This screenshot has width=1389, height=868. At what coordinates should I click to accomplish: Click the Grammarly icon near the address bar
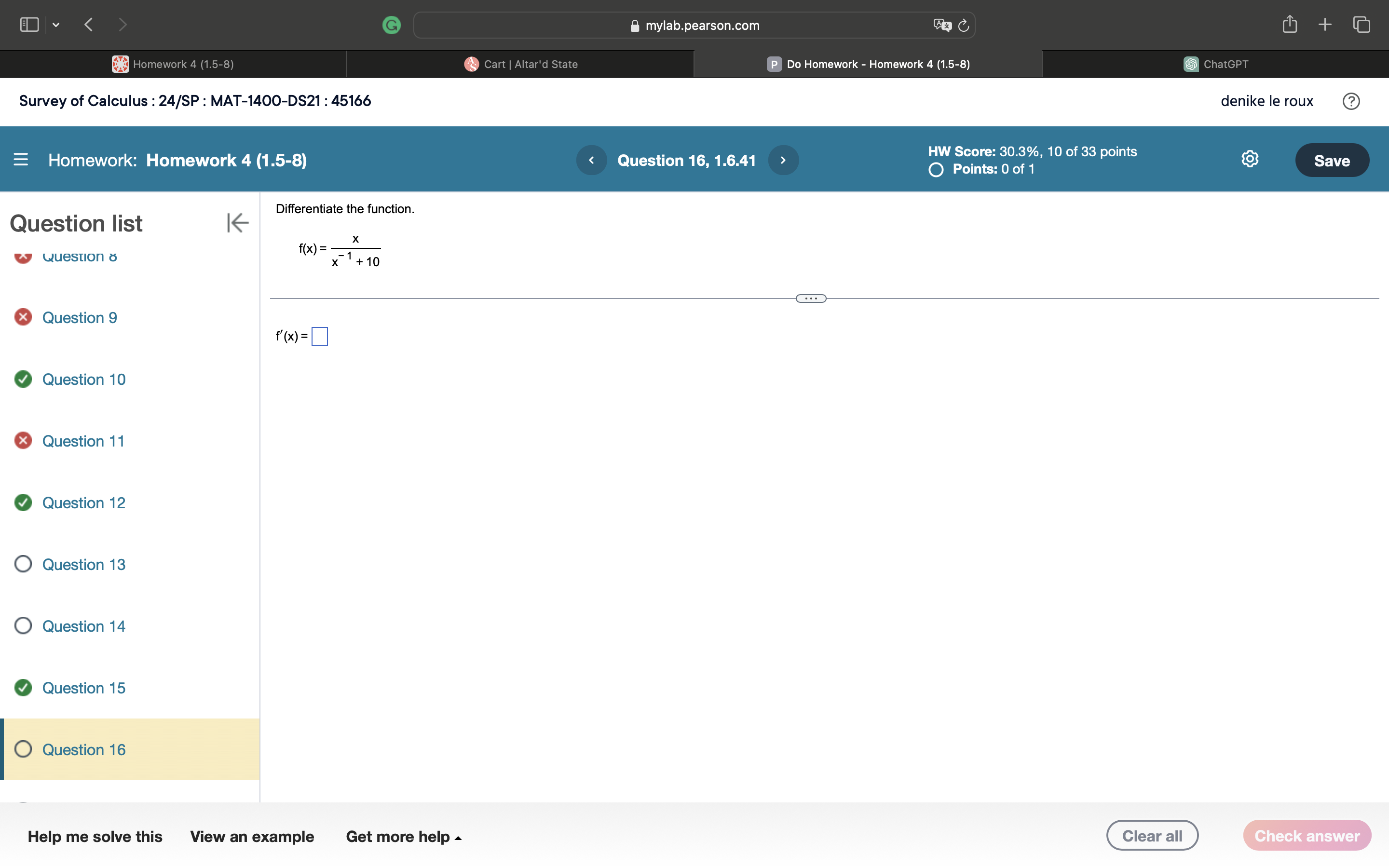point(392,25)
